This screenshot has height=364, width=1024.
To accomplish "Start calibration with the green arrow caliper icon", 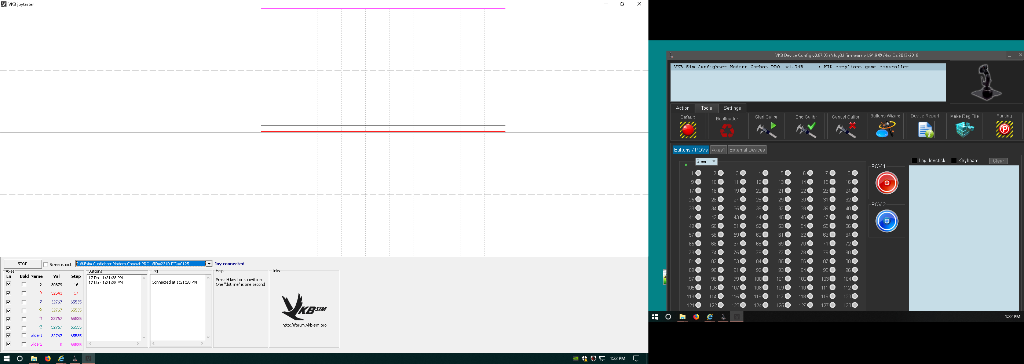I will [765, 130].
